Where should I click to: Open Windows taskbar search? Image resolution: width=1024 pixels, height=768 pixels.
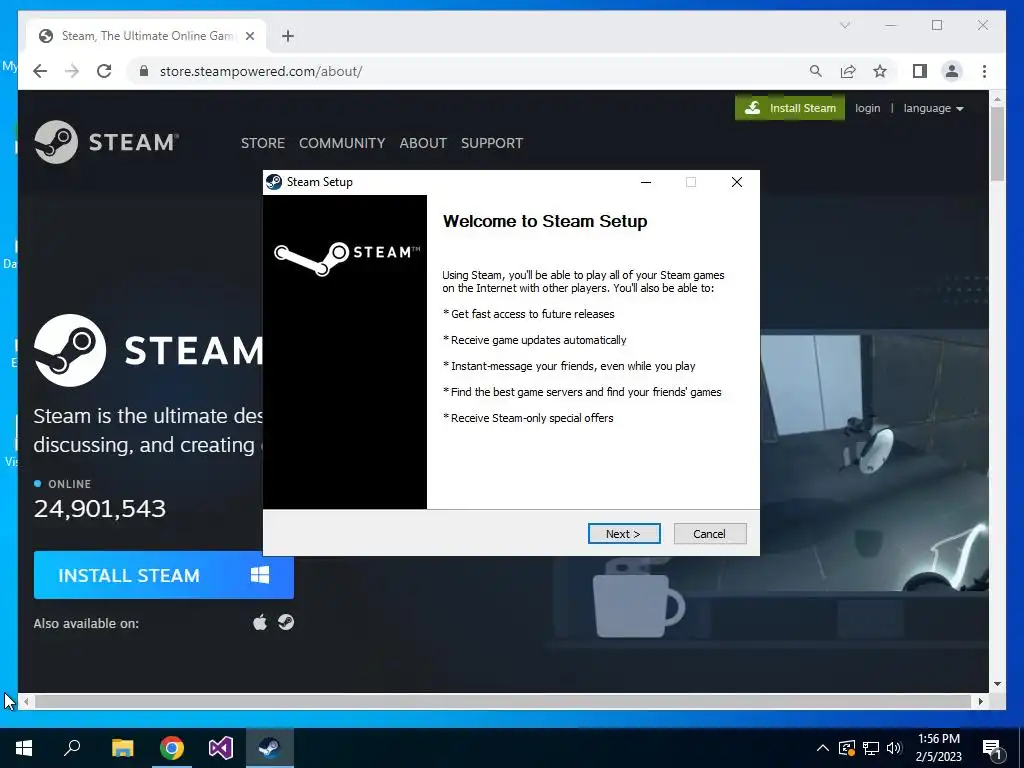tap(72, 748)
